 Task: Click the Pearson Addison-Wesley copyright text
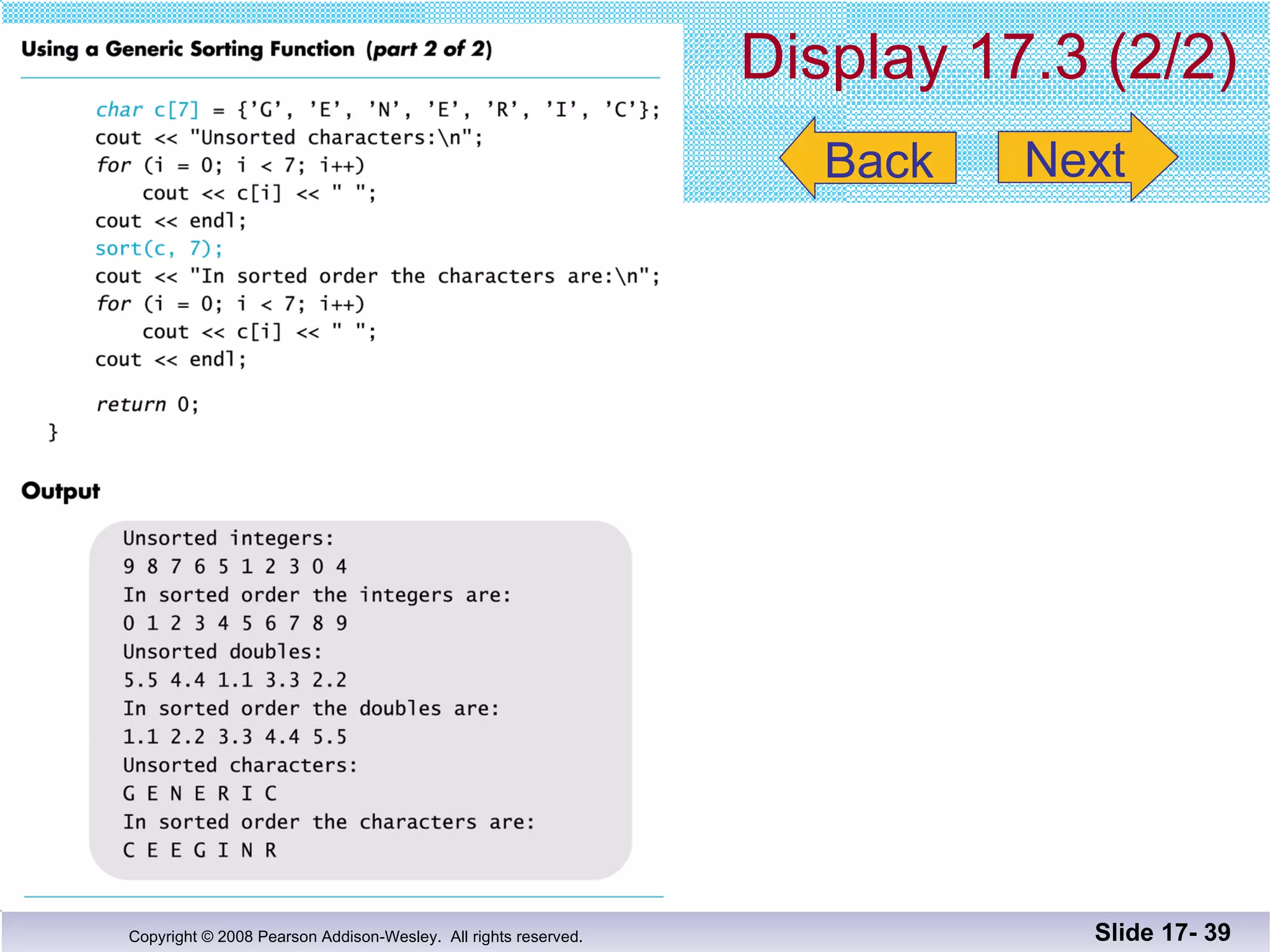click(355, 937)
